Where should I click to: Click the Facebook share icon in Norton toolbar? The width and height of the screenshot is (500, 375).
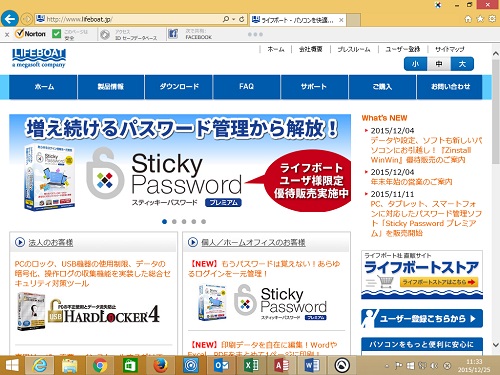173,34
